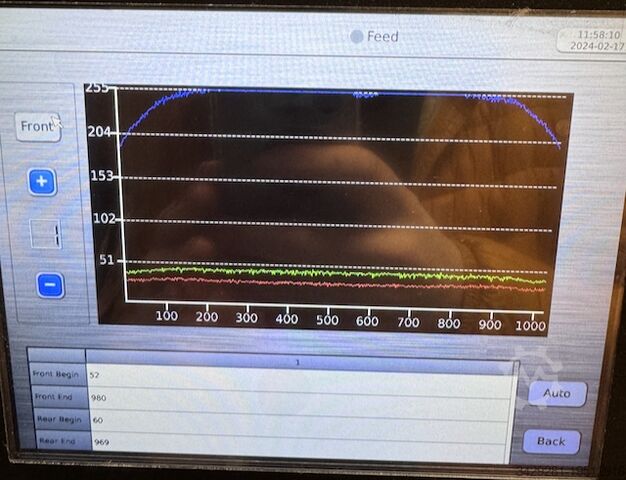Screen dimensions: 626x480
Task: Click the Feed status indicator dot
Action: point(356,37)
